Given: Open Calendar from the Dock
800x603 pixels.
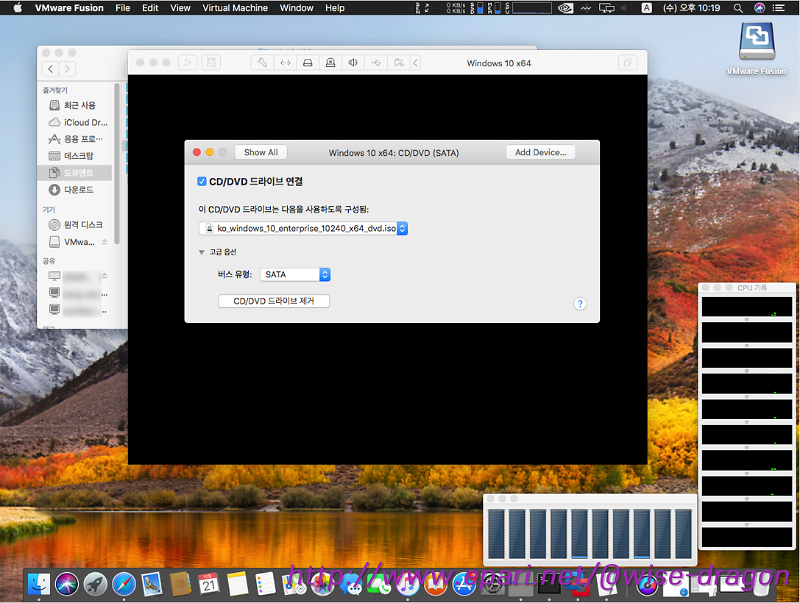Looking at the screenshot, I should [209, 584].
